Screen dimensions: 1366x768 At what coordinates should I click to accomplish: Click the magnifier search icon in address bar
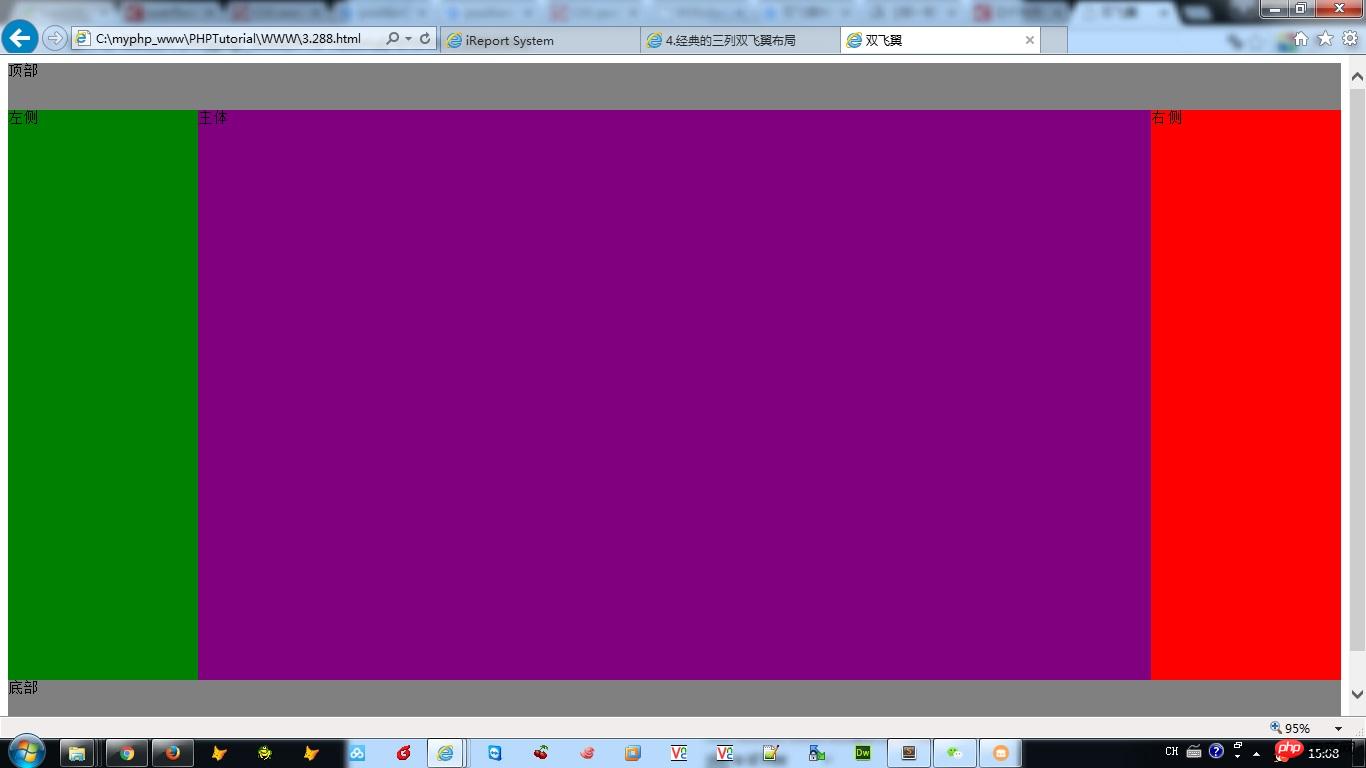[x=392, y=39]
